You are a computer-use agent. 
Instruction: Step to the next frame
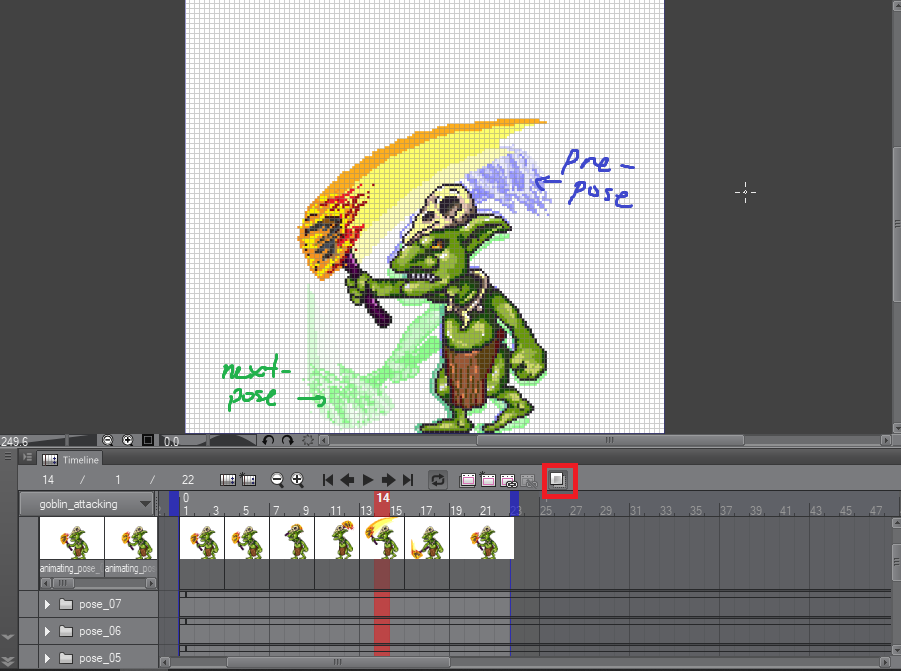coord(388,480)
